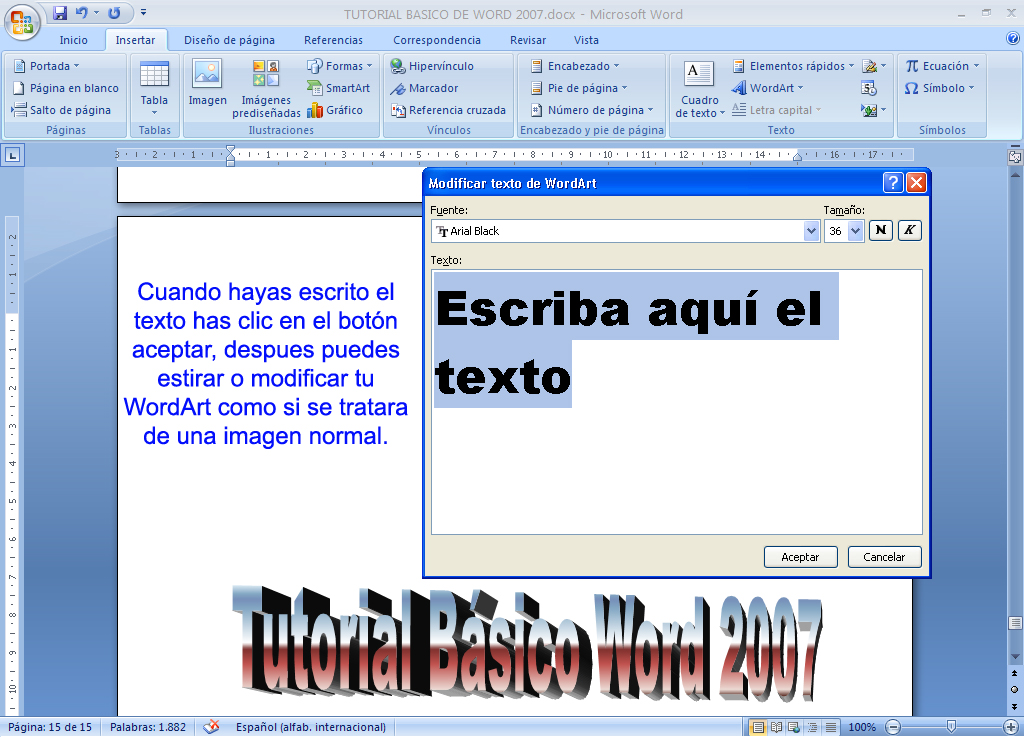
Task: Open the signature line icon menu
Action: pos(874,66)
